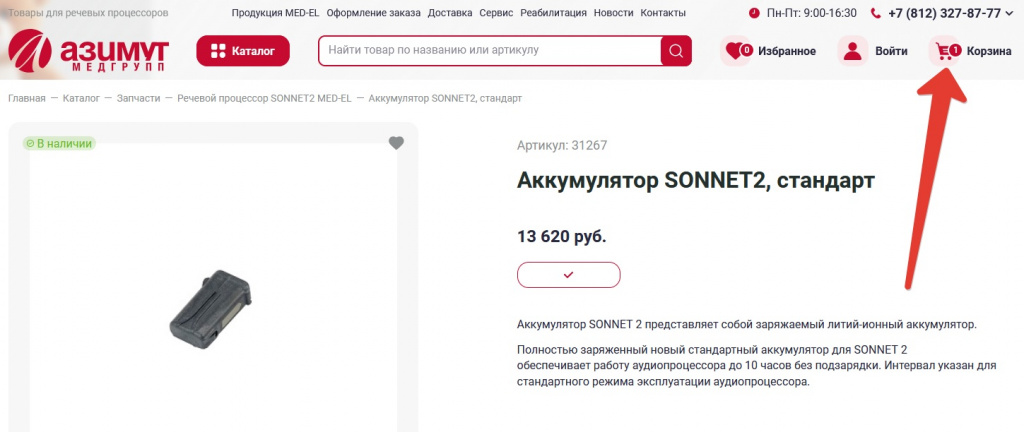Open Доставка menu item
The image size is (1024, 432).
click(450, 13)
